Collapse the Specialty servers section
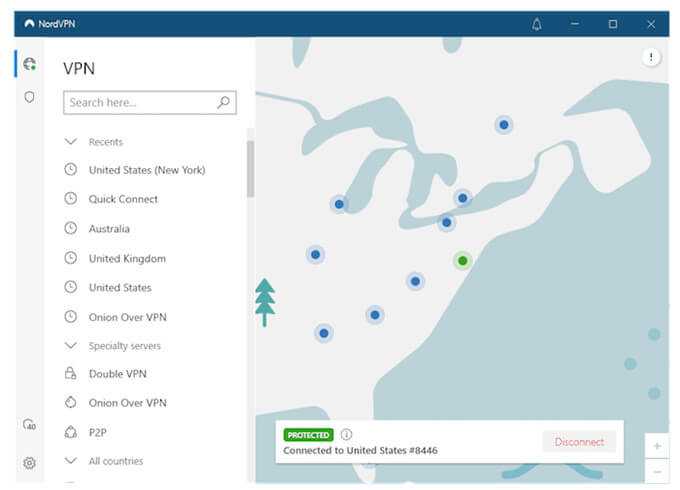680x490 pixels. [x=71, y=345]
